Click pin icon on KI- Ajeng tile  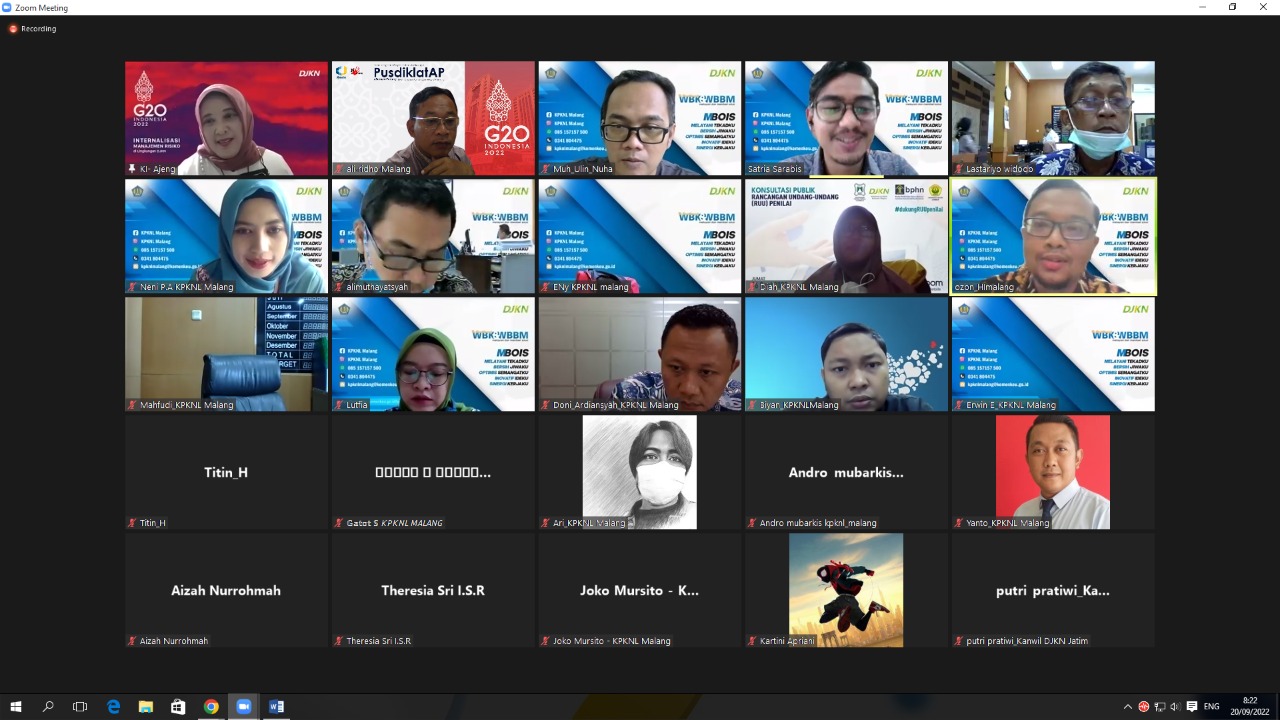pos(132,169)
